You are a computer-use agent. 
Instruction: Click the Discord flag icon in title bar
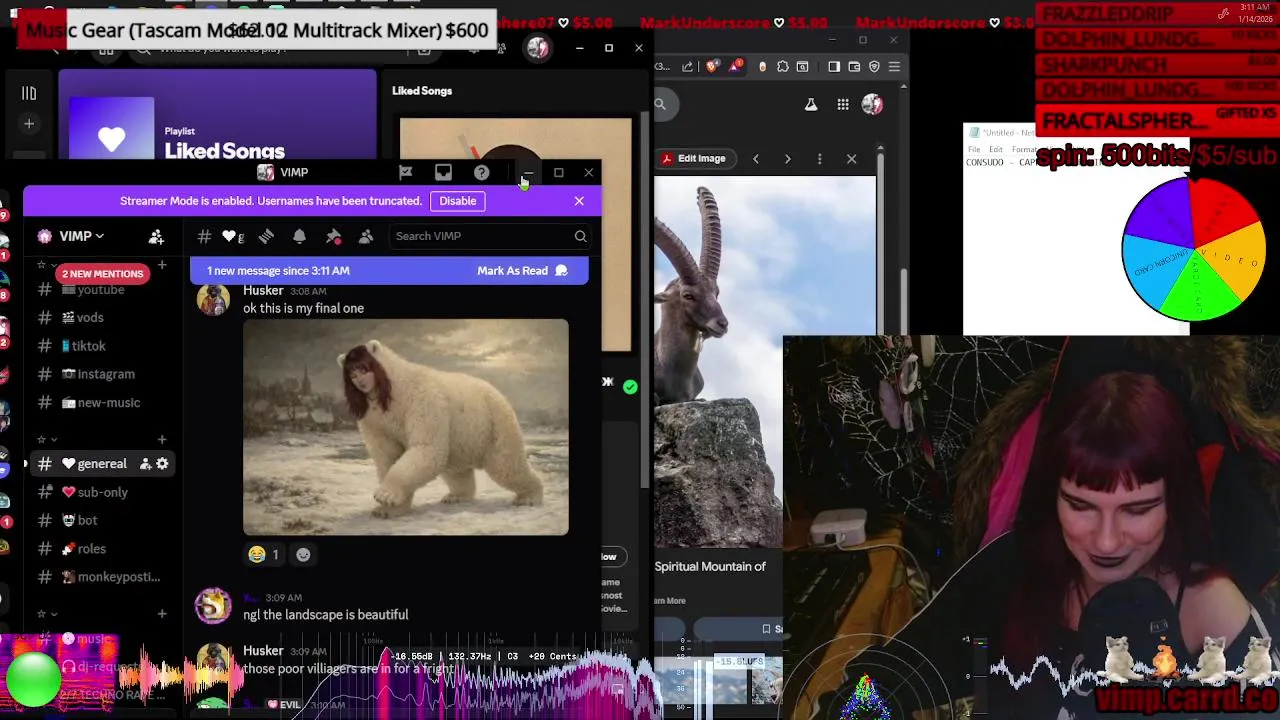[405, 172]
